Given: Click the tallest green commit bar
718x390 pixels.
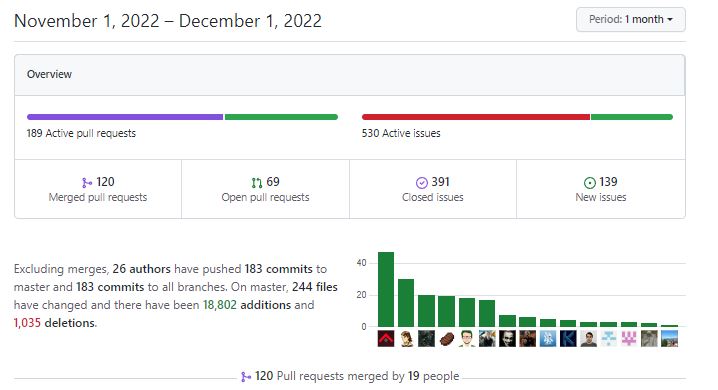Looking at the screenshot, I should [x=386, y=289].
